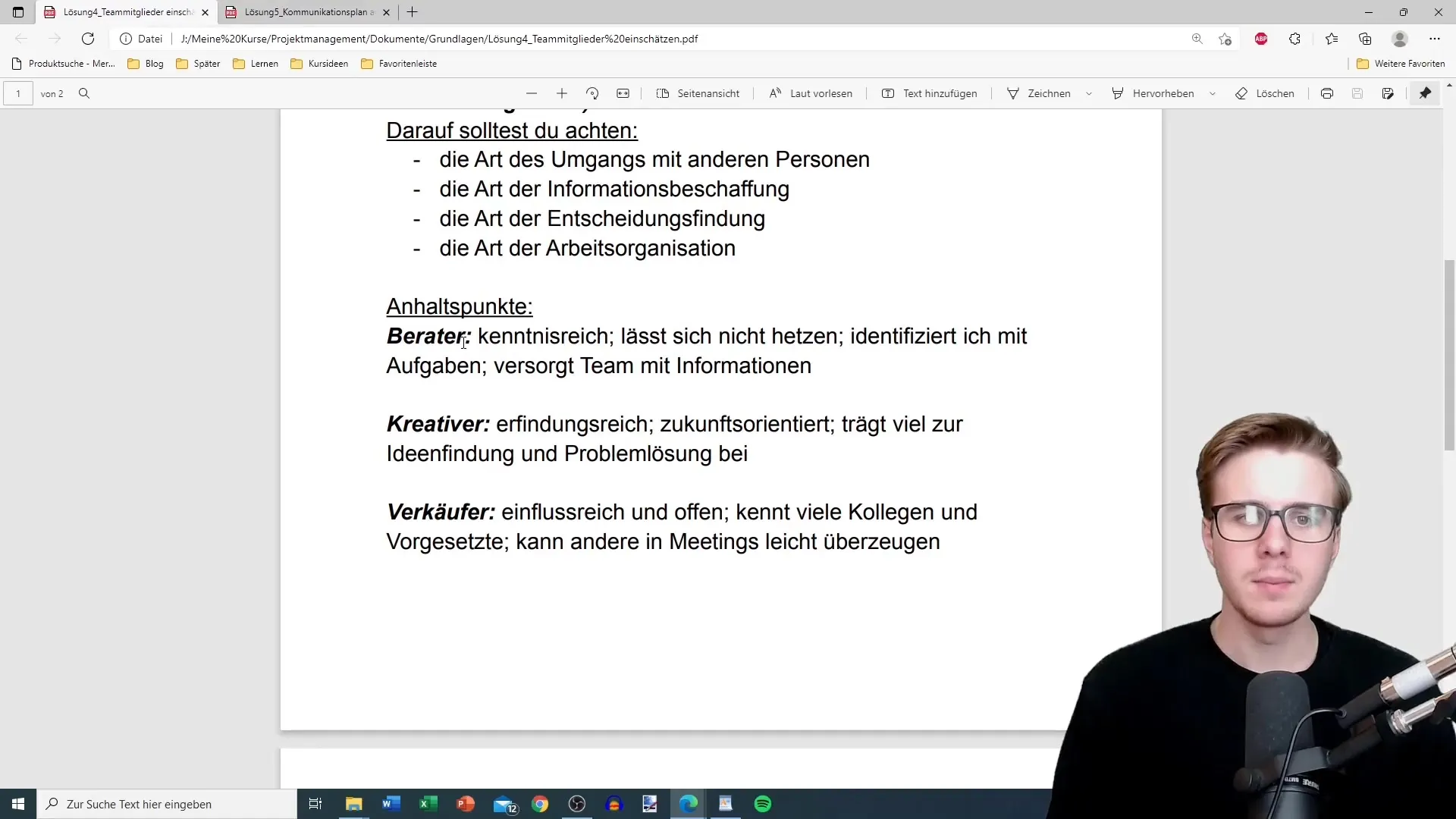Screen dimensions: 1456x819
Task: Launch Chrome from taskbar
Action: point(540,804)
